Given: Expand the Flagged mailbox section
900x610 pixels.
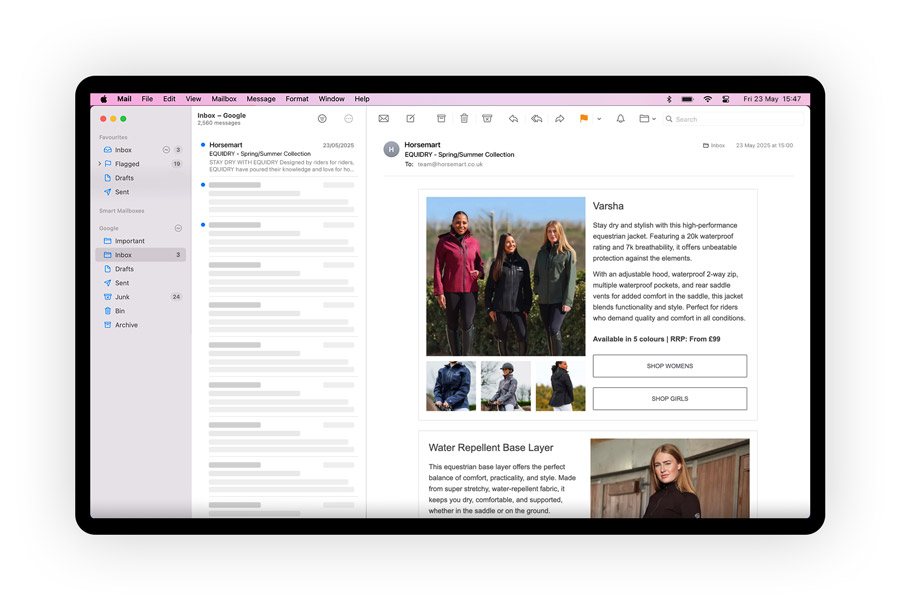Looking at the screenshot, I should coord(100,163).
